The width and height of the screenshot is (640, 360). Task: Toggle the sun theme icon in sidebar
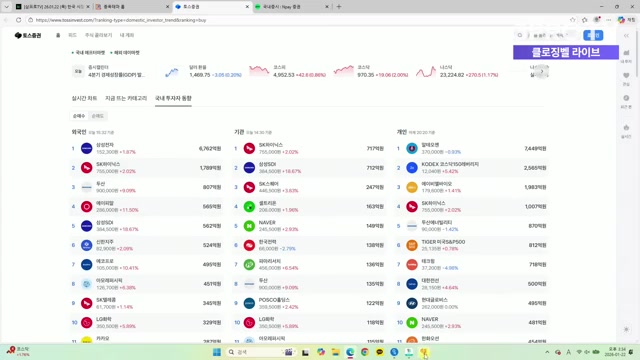626,329
